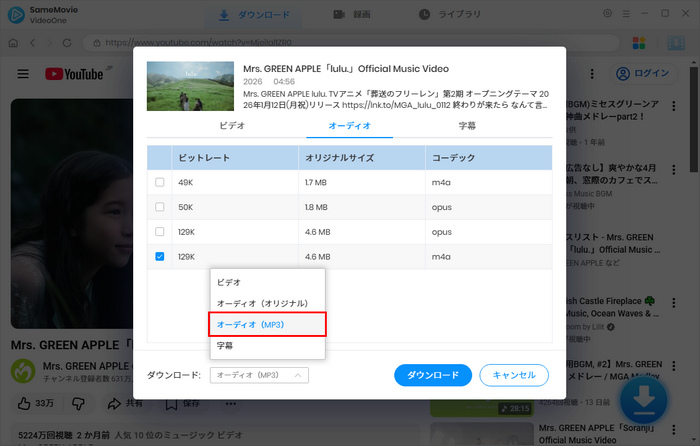Click the dialog video title text
Image resolution: width=700 pixels, height=446 pixels.
point(346,69)
